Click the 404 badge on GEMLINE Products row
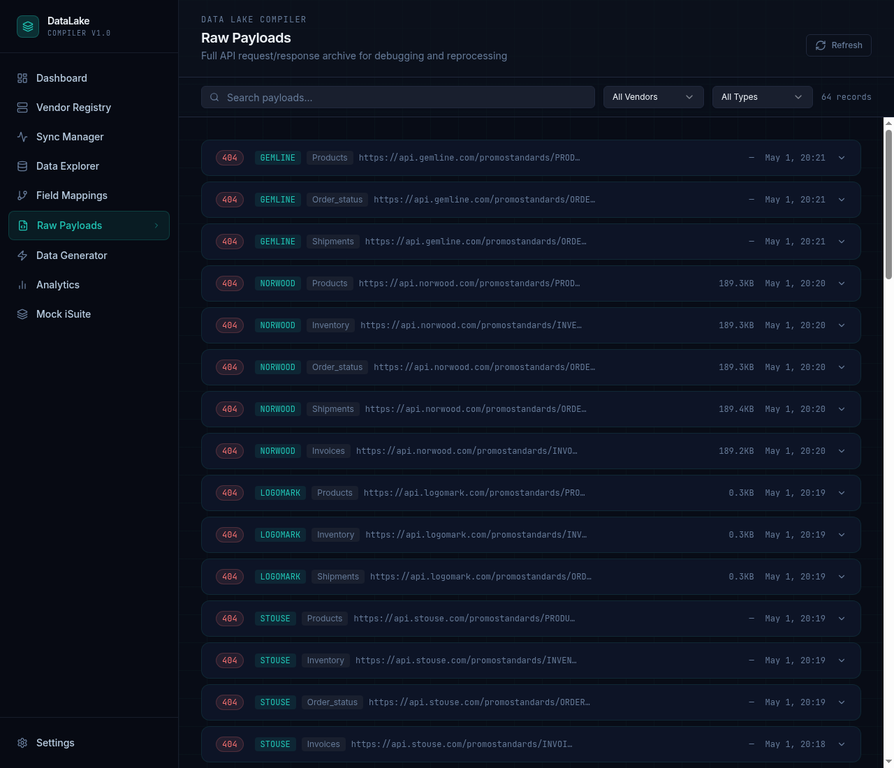This screenshot has height=768, width=894. pyautogui.click(x=230, y=158)
